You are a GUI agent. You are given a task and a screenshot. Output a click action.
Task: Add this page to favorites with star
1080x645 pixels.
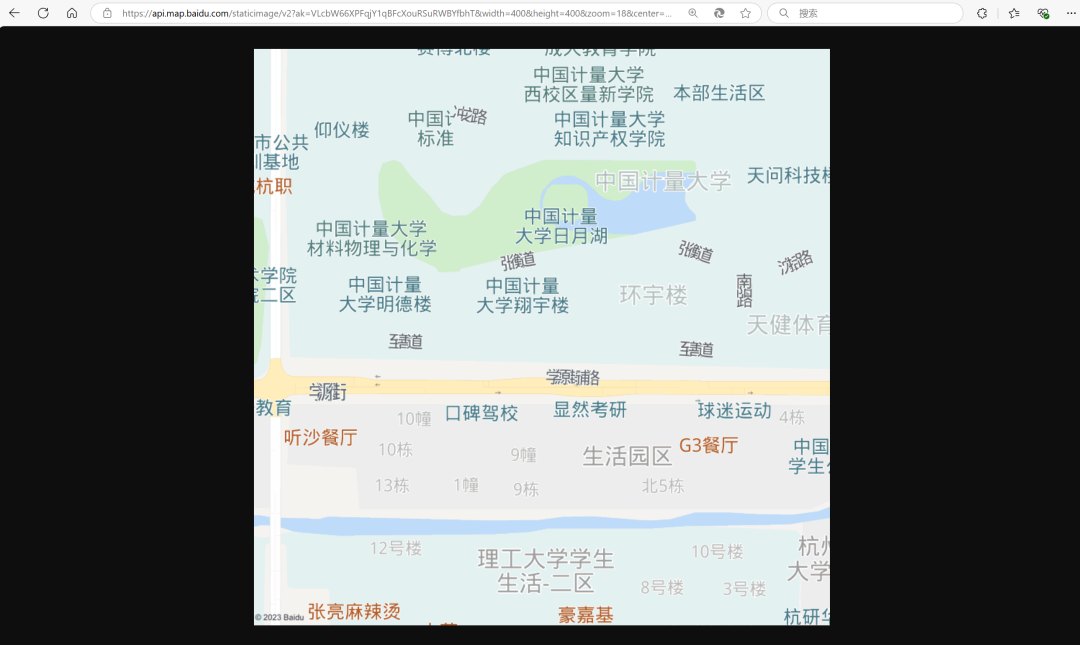(x=745, y=13)
